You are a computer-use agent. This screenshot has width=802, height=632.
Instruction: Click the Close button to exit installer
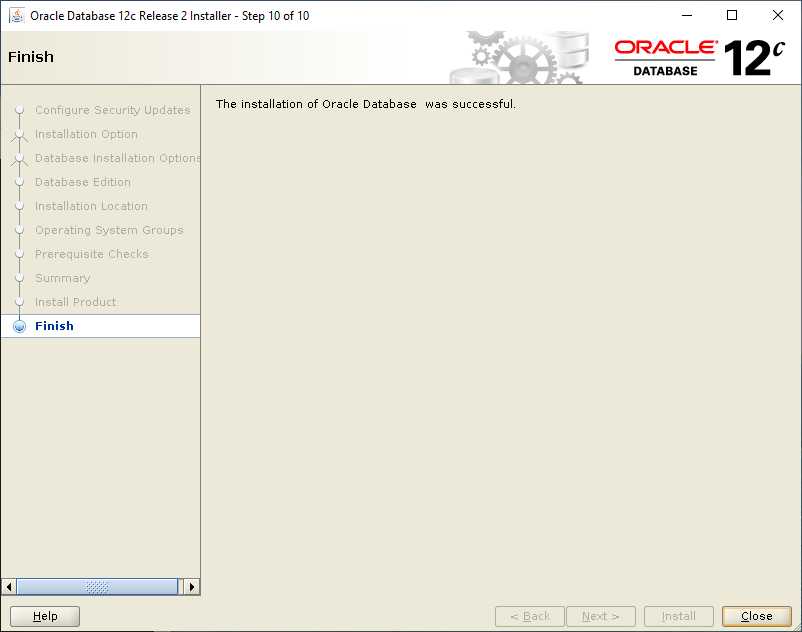coord(756,616)
